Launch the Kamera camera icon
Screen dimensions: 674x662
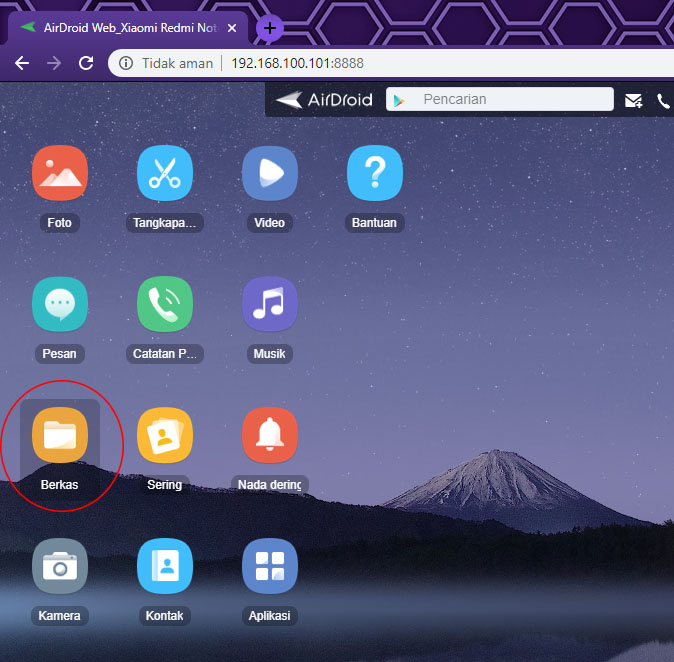coord(60,567)
